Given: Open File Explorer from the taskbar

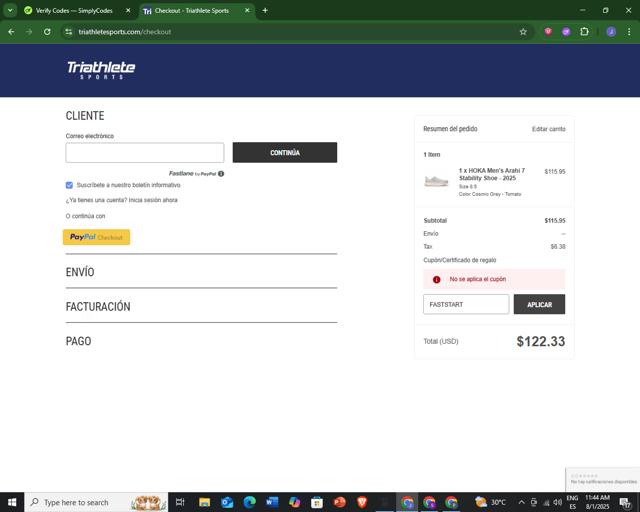Looking at the screenshot, I should click(204, 502).
